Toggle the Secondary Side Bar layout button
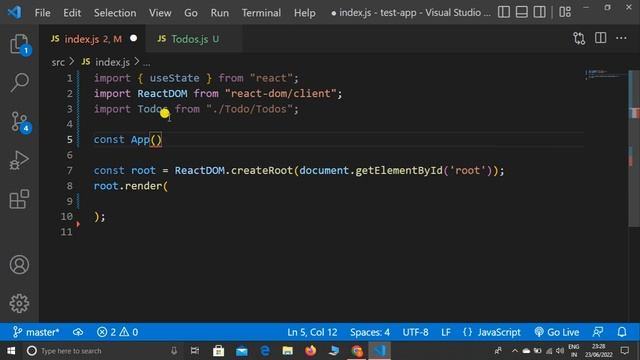This screenshot has width=640, height=360. tap(540, 12)
